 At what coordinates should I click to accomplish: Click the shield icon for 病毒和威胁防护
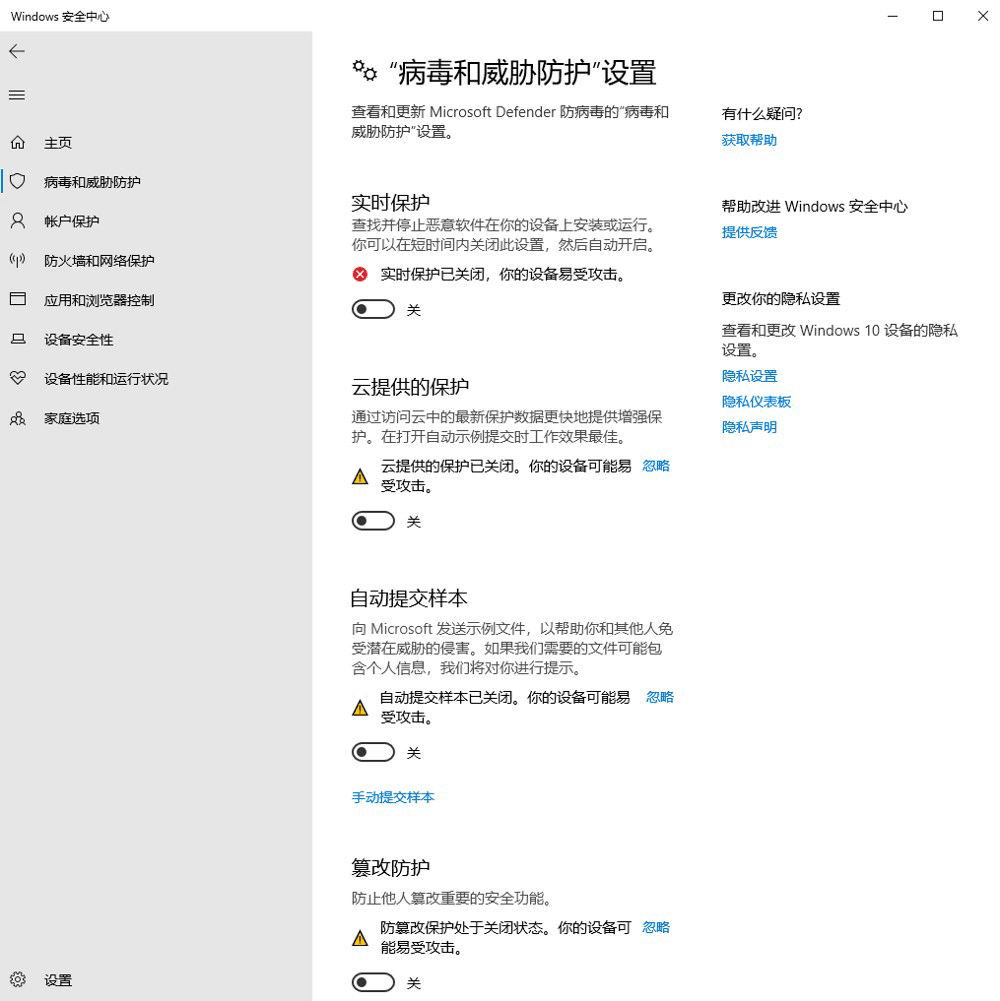click(18, 181)
